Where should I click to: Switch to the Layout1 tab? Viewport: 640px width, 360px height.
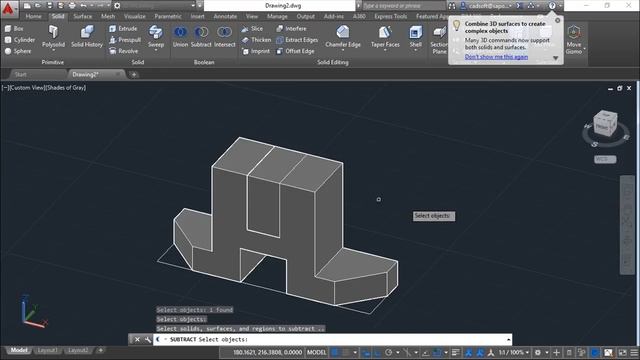[x=47, y=350]
